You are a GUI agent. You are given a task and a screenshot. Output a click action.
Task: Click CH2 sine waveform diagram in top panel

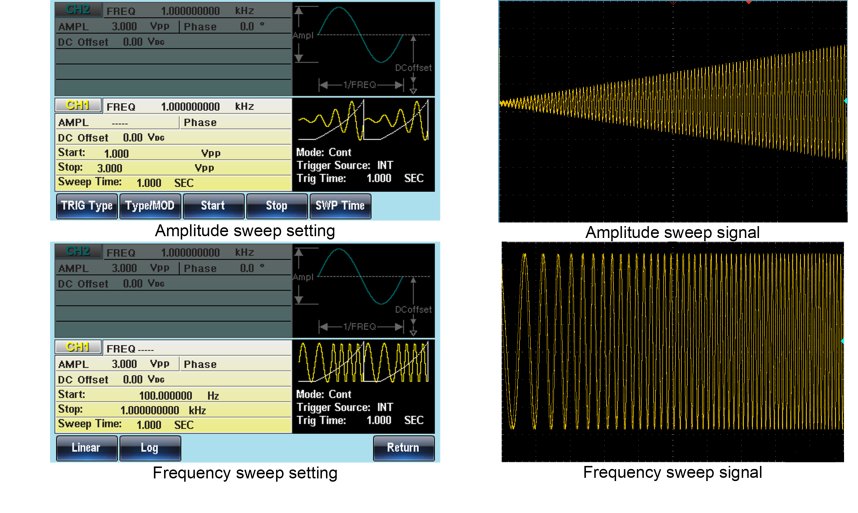pos(363,49)
